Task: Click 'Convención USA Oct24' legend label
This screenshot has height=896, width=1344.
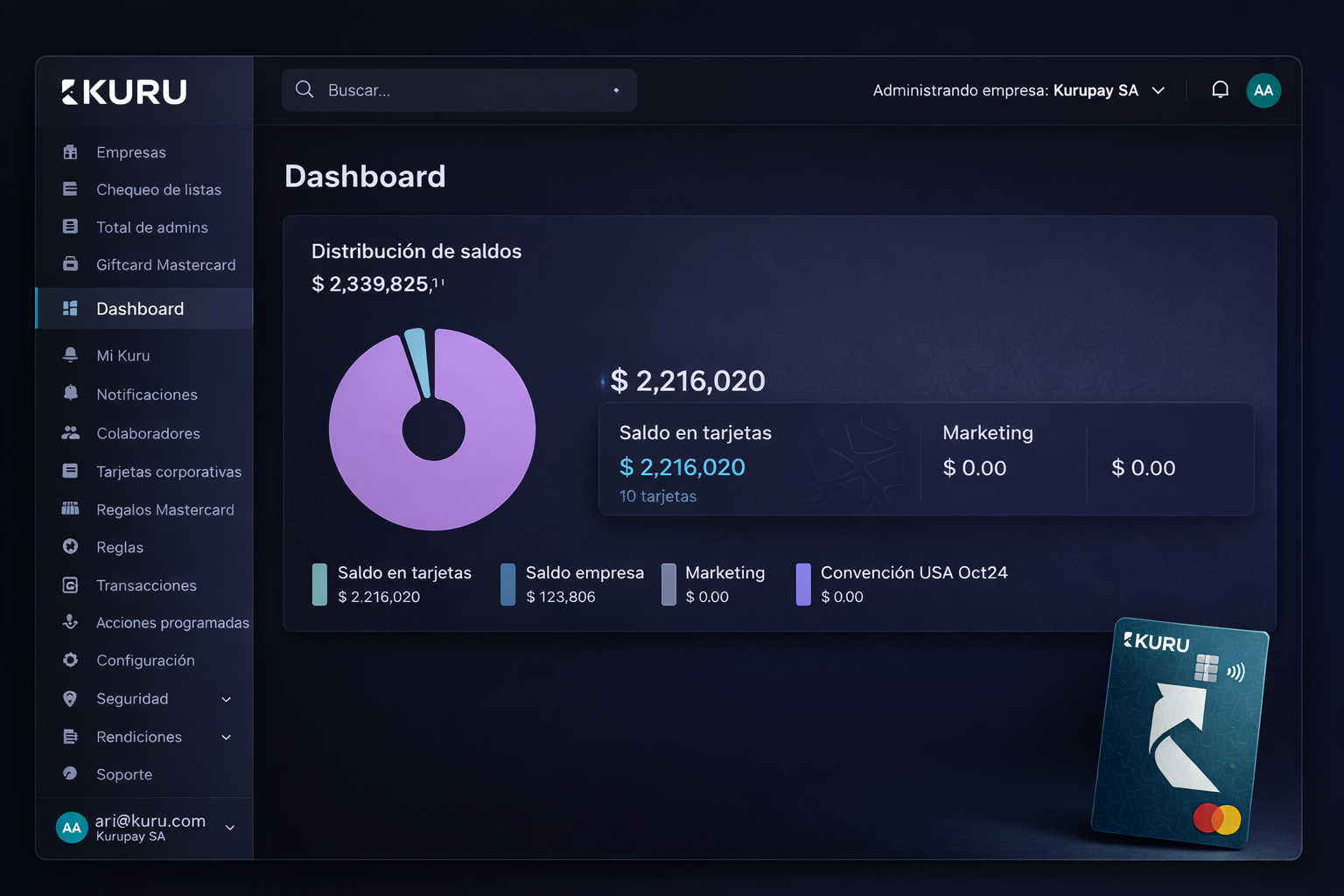Action: point(914,572)
